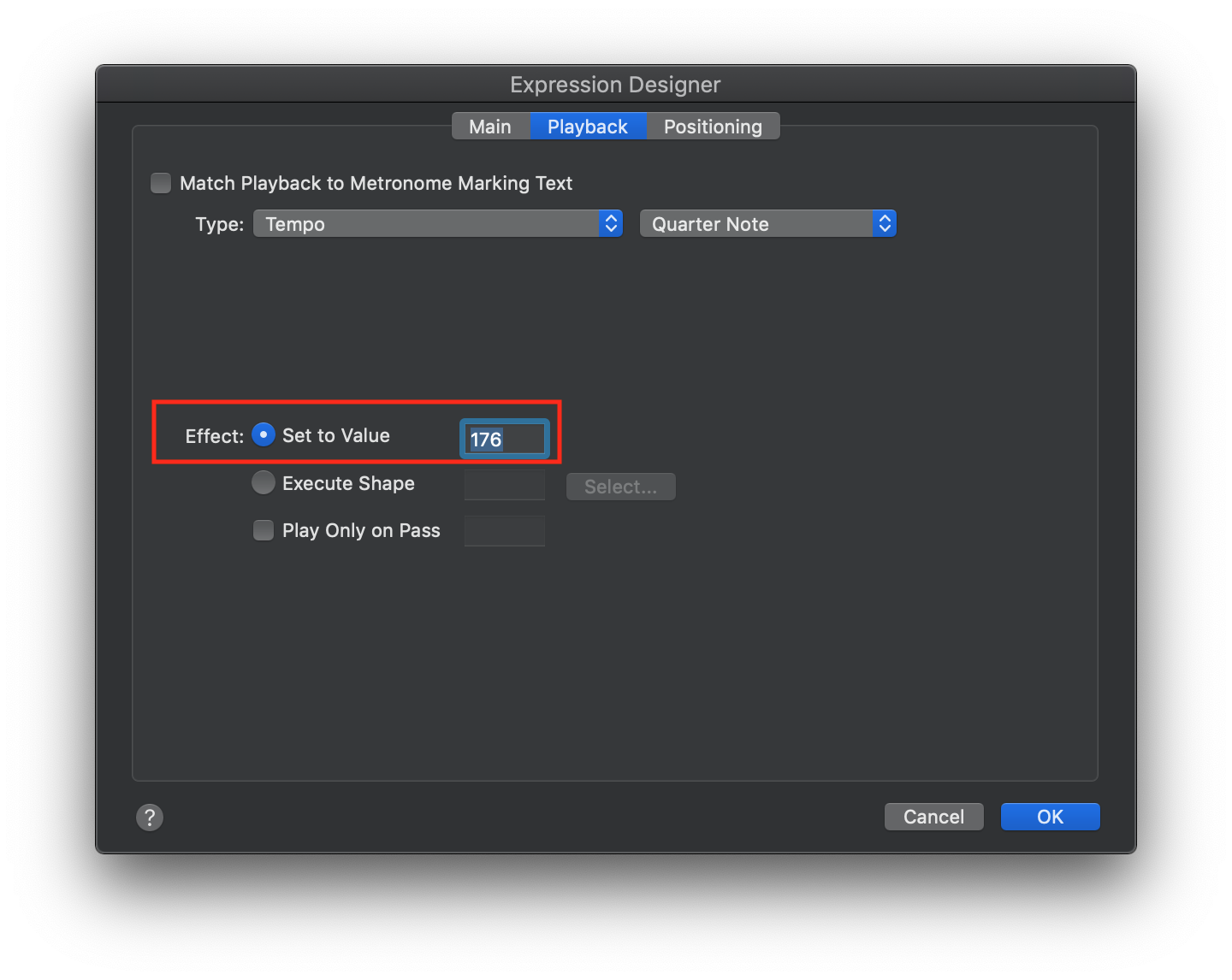Click the Play Only on Pass value field
This screenshot has height=980, width=1232.
(x=504, y=531)
